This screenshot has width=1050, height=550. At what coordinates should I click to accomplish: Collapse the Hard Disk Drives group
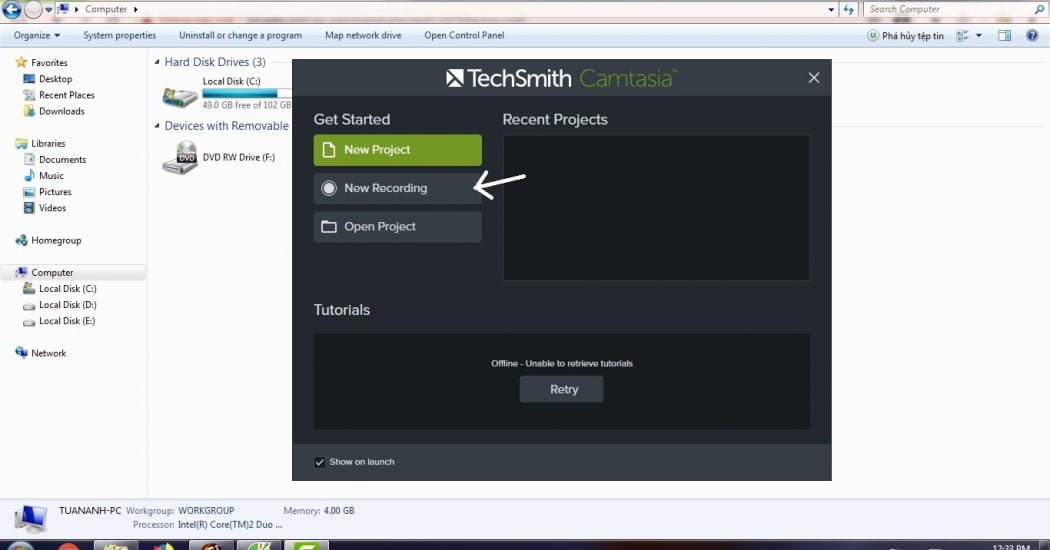(157, 62)
